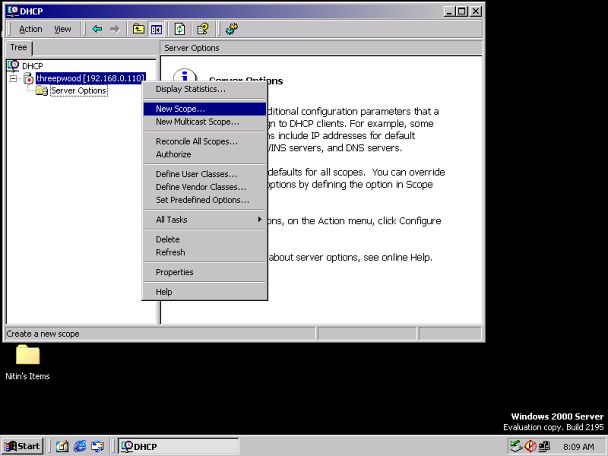Launch Outlook Express from quick launch
The width and height of the screenshot is (608, 456).
coord(97,446)
